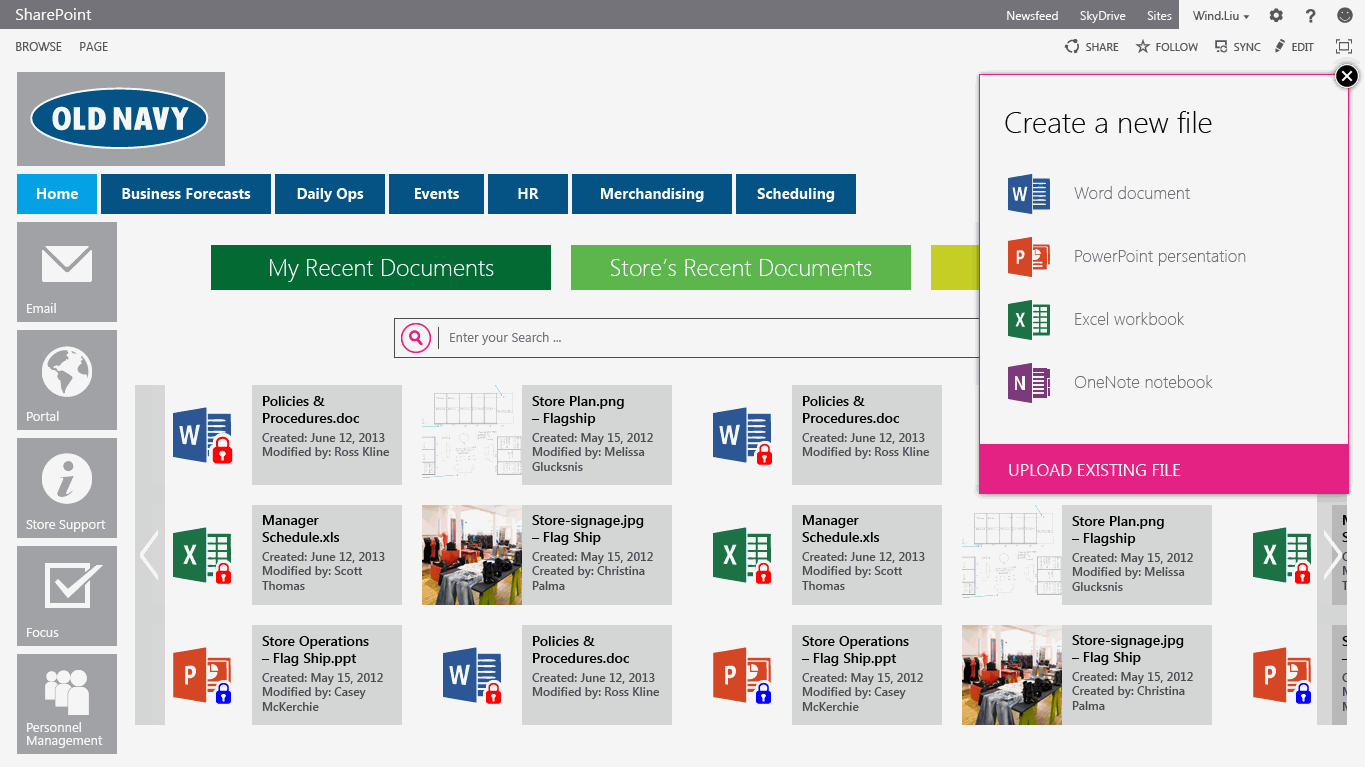Open the Store Support info tile
Screen dimensions: 1365x767
click(67, 488)
